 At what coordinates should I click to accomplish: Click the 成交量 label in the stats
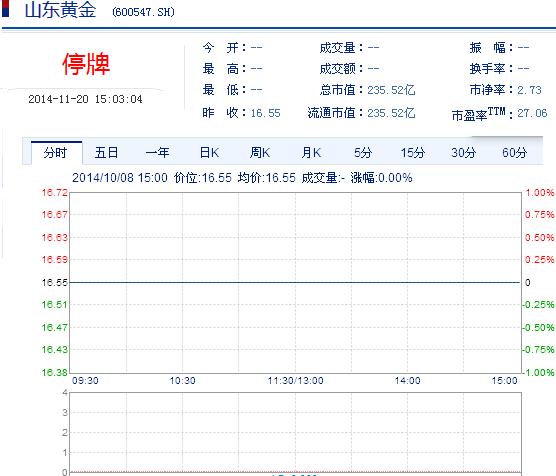click(341, 48)
